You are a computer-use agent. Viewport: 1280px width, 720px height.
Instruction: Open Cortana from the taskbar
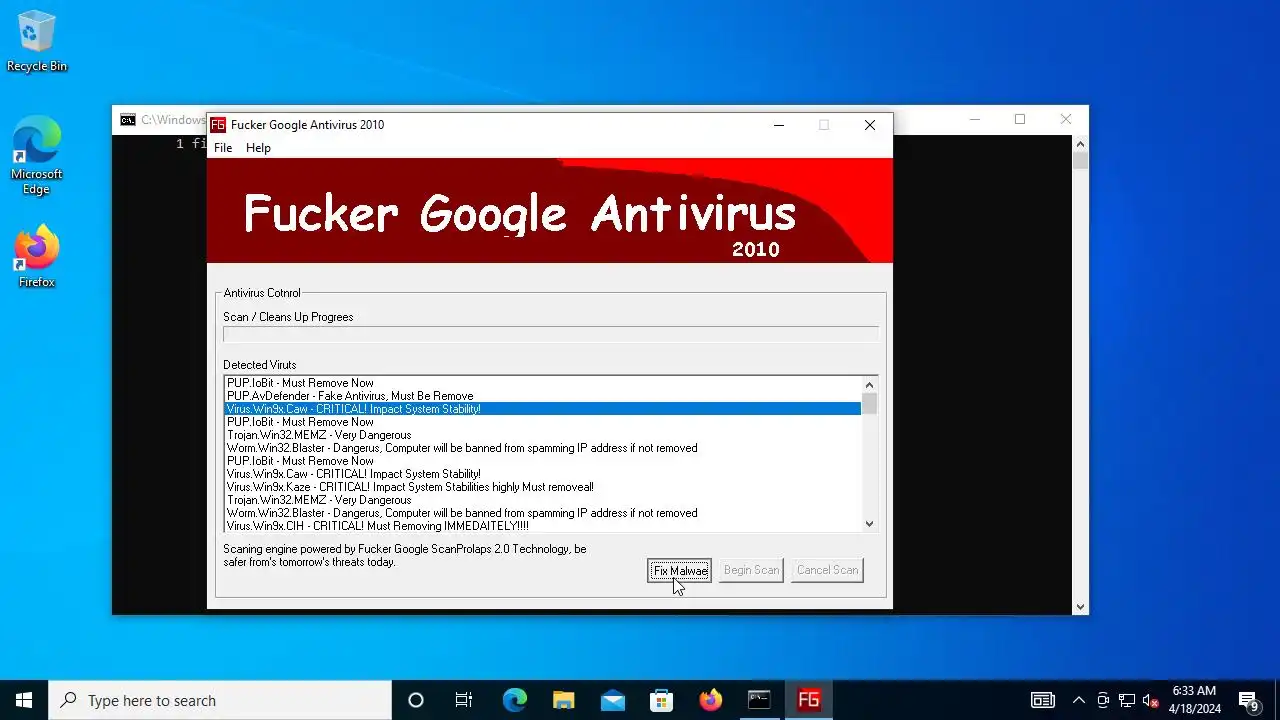(x=416, y=700)
